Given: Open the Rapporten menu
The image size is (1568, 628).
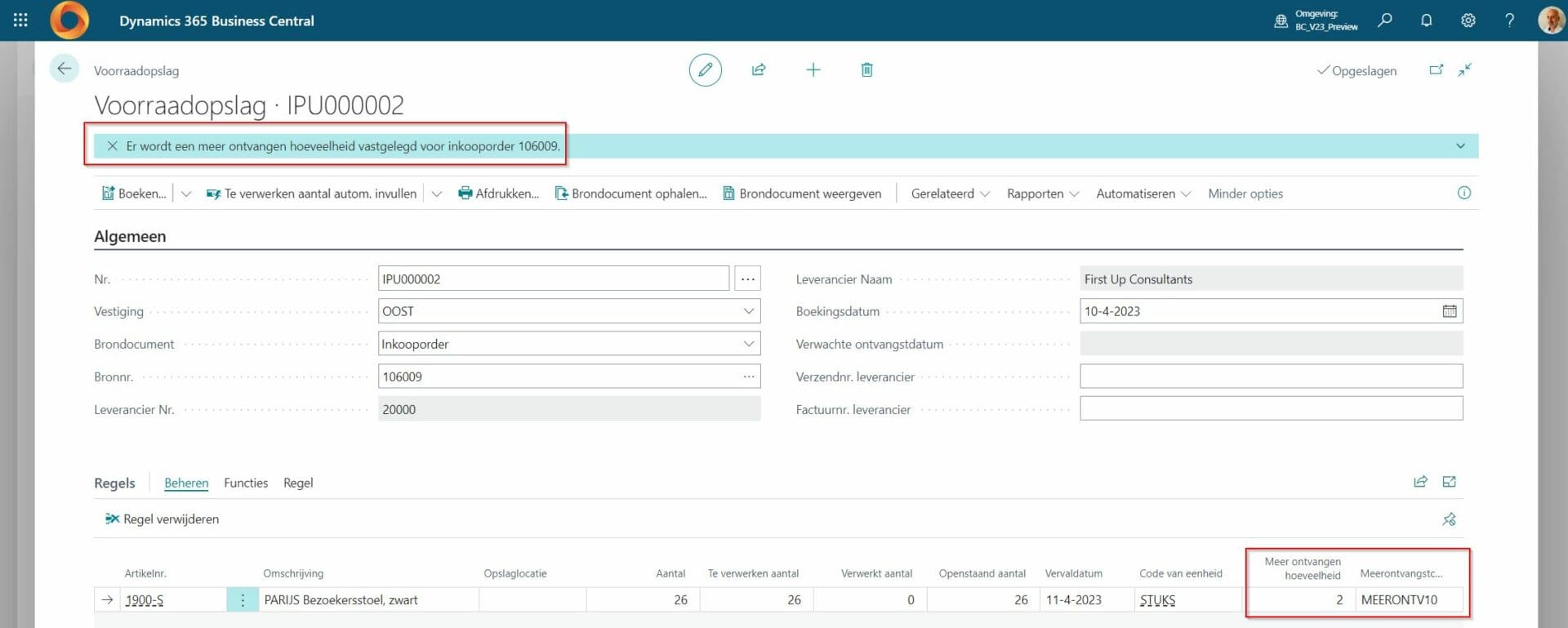Looking at the screenshot, I should click(1043, 194).
